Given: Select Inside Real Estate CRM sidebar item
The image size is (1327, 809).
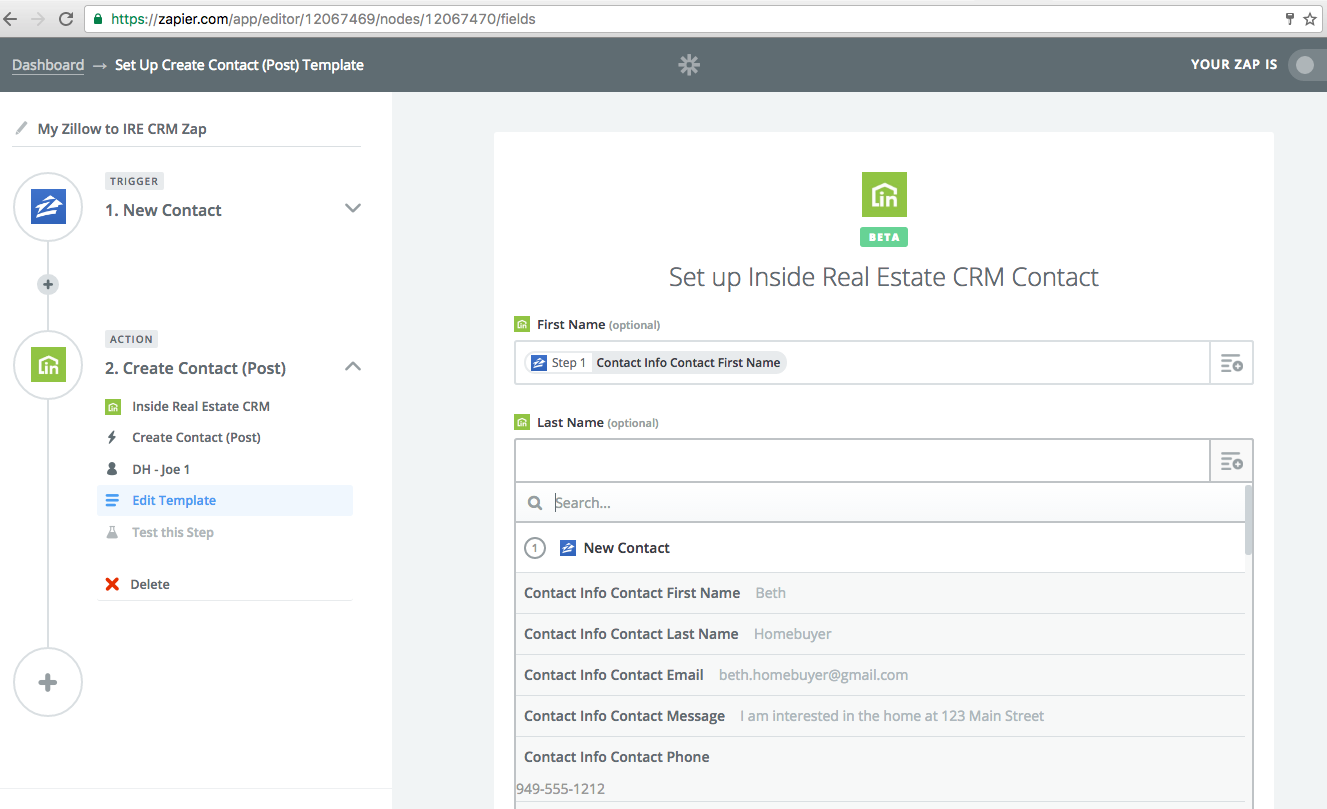Looking at the screenshot, I should click(201, 406).
